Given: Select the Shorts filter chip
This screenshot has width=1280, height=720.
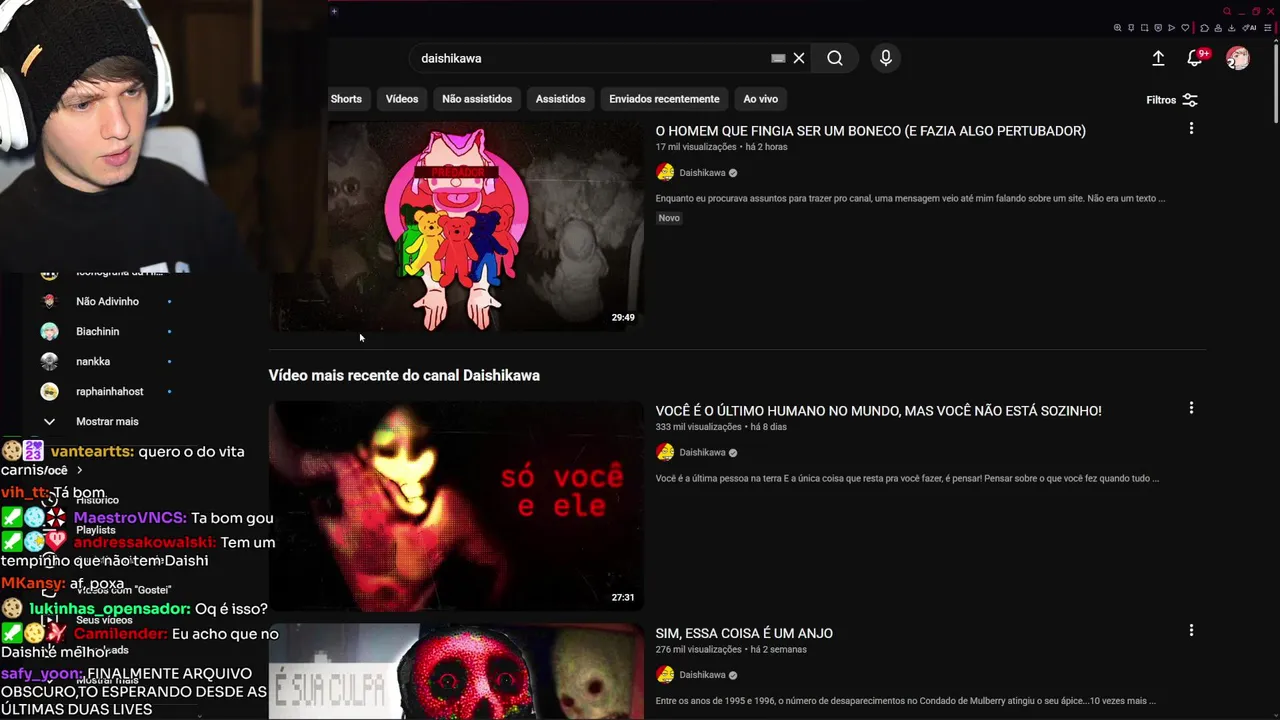Looking at the screenshot, I should [x=346, y=99].
